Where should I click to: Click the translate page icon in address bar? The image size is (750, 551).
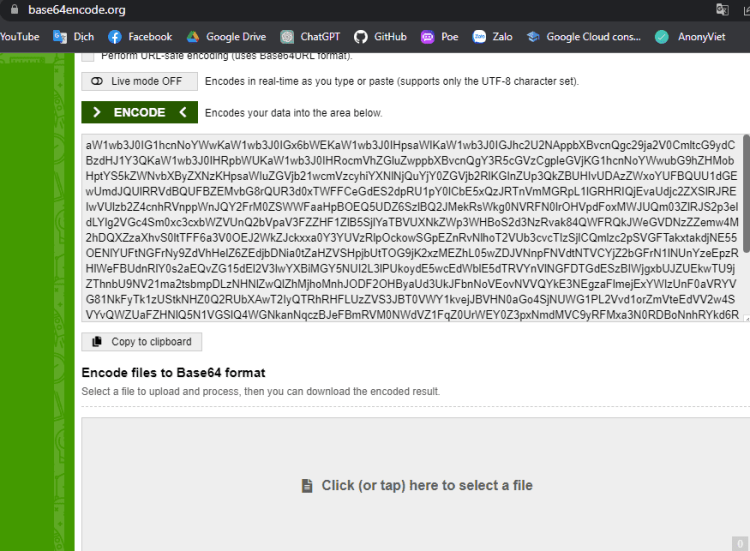(x=722, y=10)
